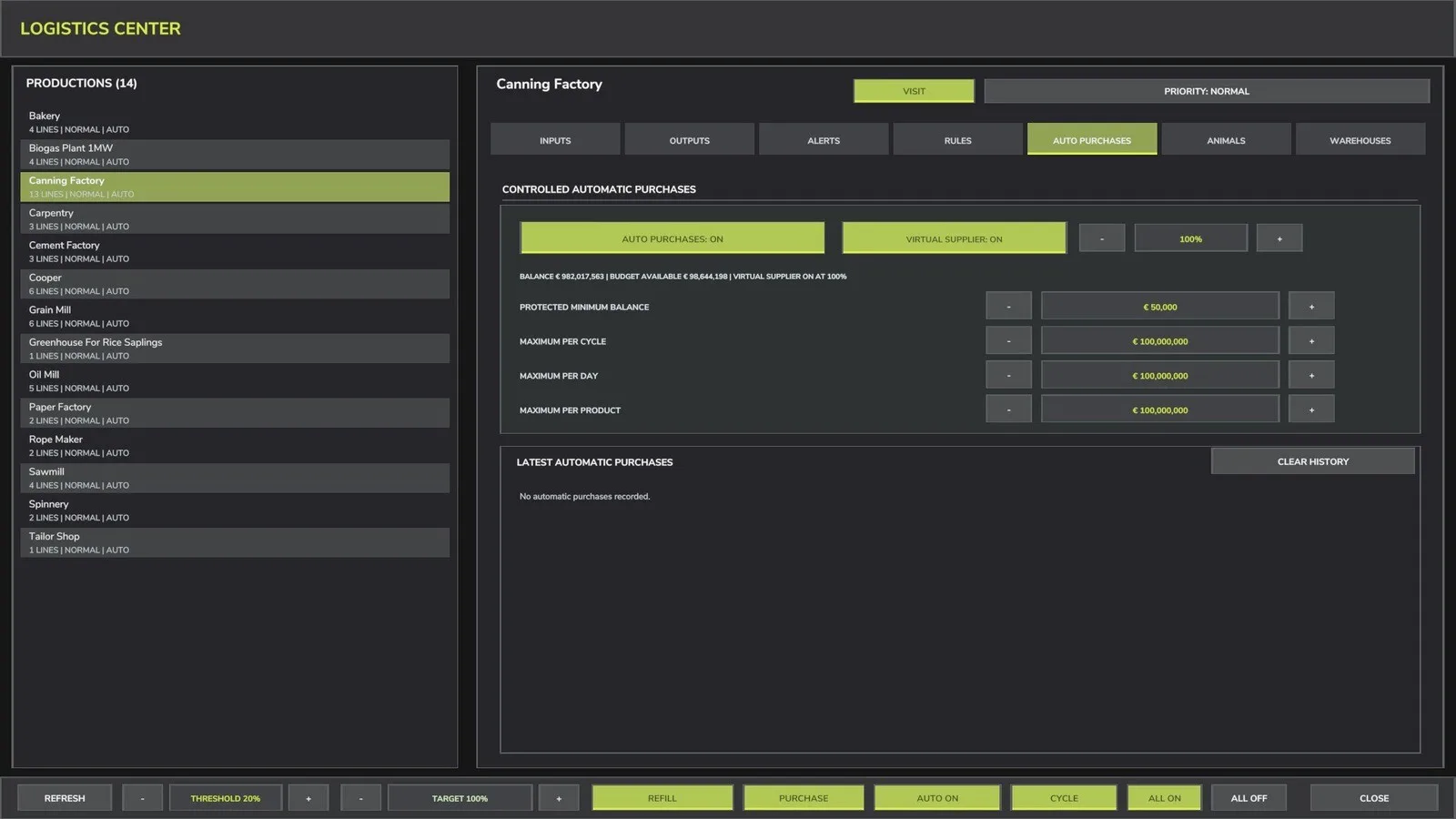Decrease the Protected Minimum Balance
The width and height of the screenshot is (1456, 819).
(x=1008, y=307)
